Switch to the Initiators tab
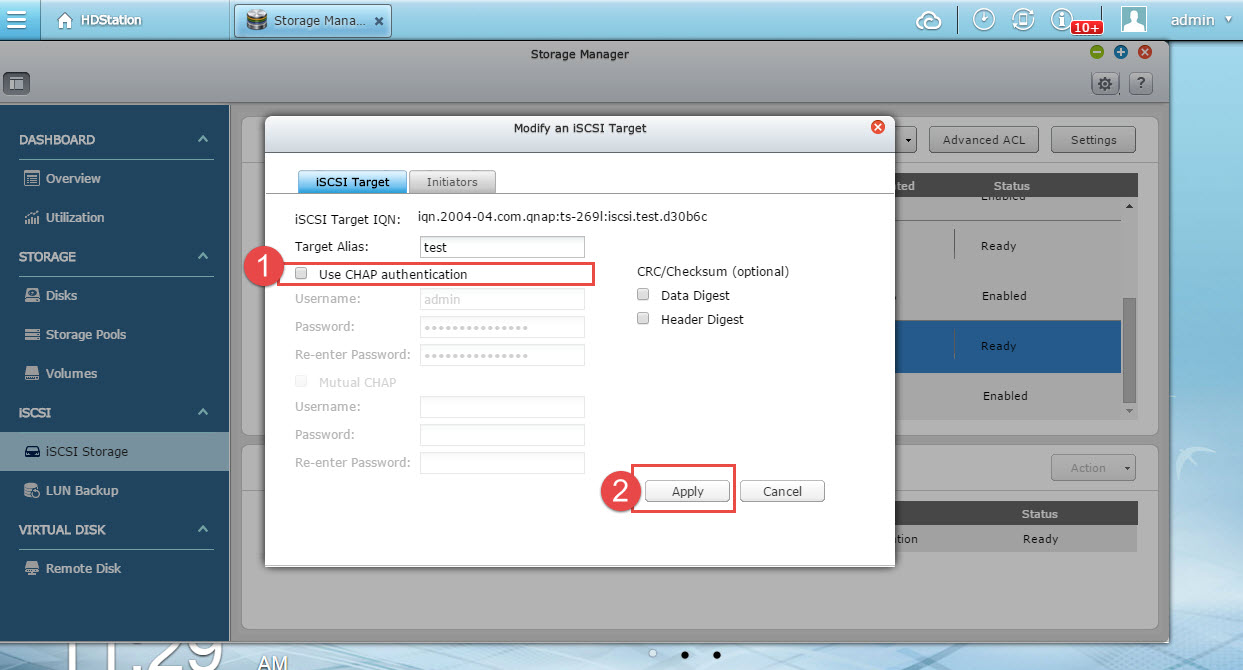This screenshot has width=1243, height=670. click(452, 182)
